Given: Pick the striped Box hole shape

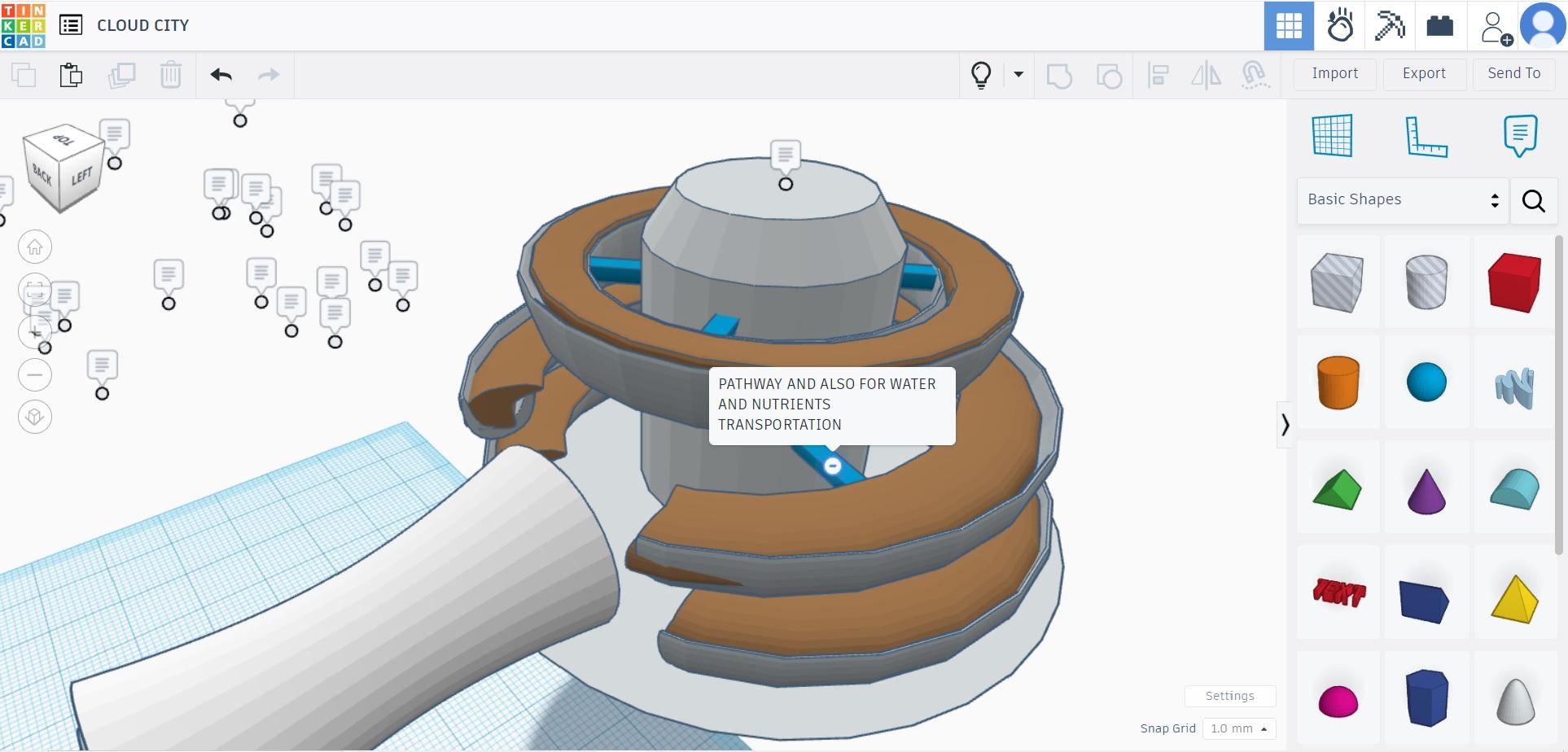Looking at the screenshot, I should pos(1338,282).
